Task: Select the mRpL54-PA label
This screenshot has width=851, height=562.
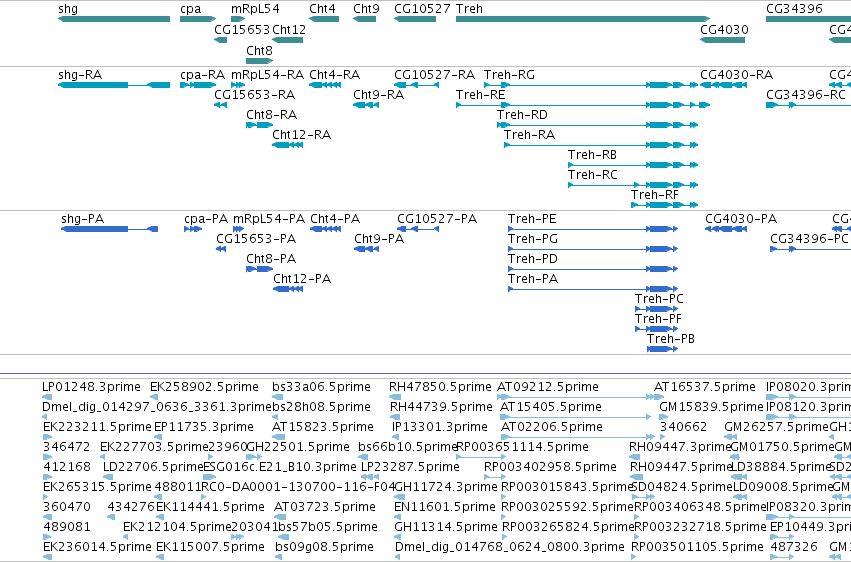Action: [x=269, y=219]
